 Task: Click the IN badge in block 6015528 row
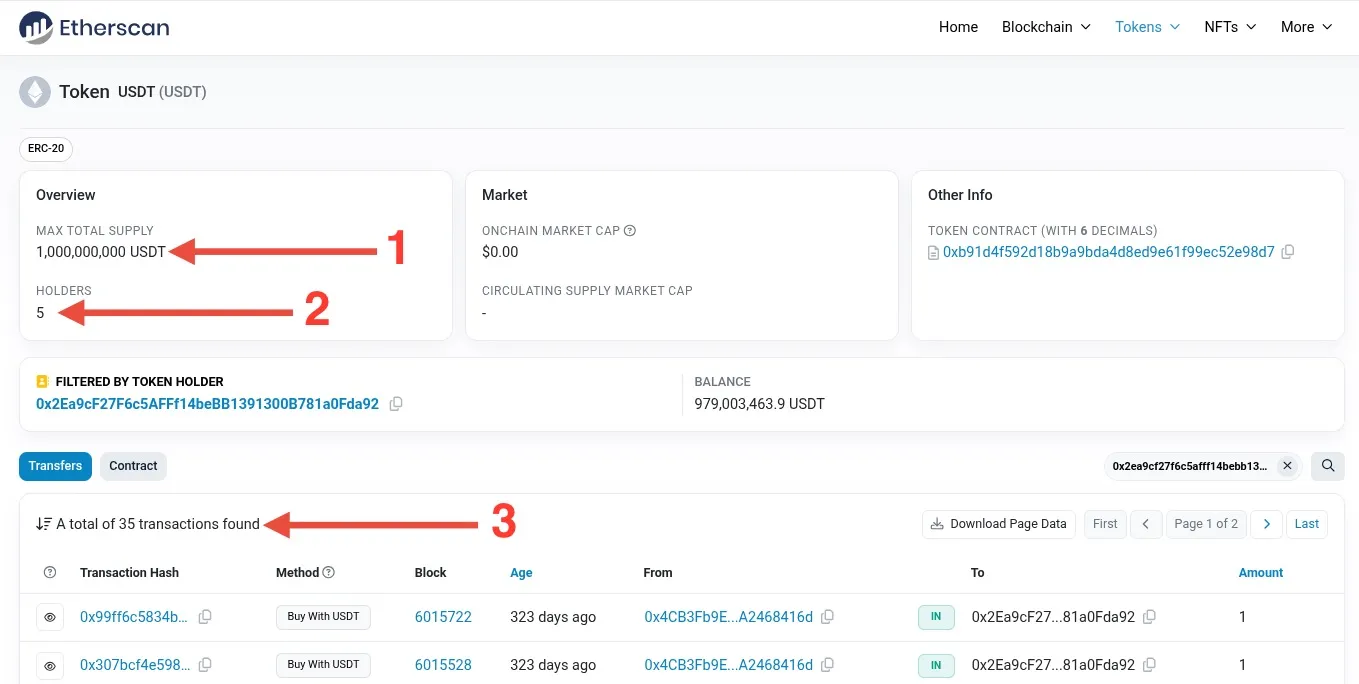[x=936, y=665]
